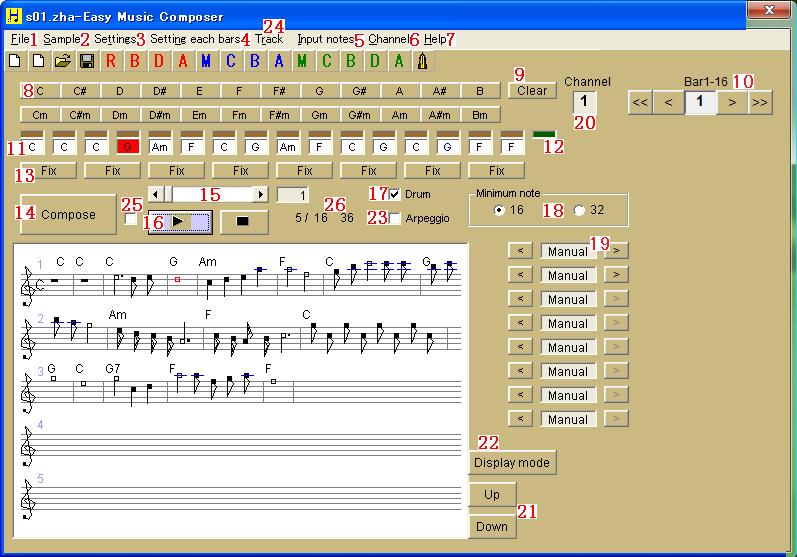Click the blue C toolbar icon
Image resolution: width=797 pixels, height=557 pixels.
(x=230, y=61)
